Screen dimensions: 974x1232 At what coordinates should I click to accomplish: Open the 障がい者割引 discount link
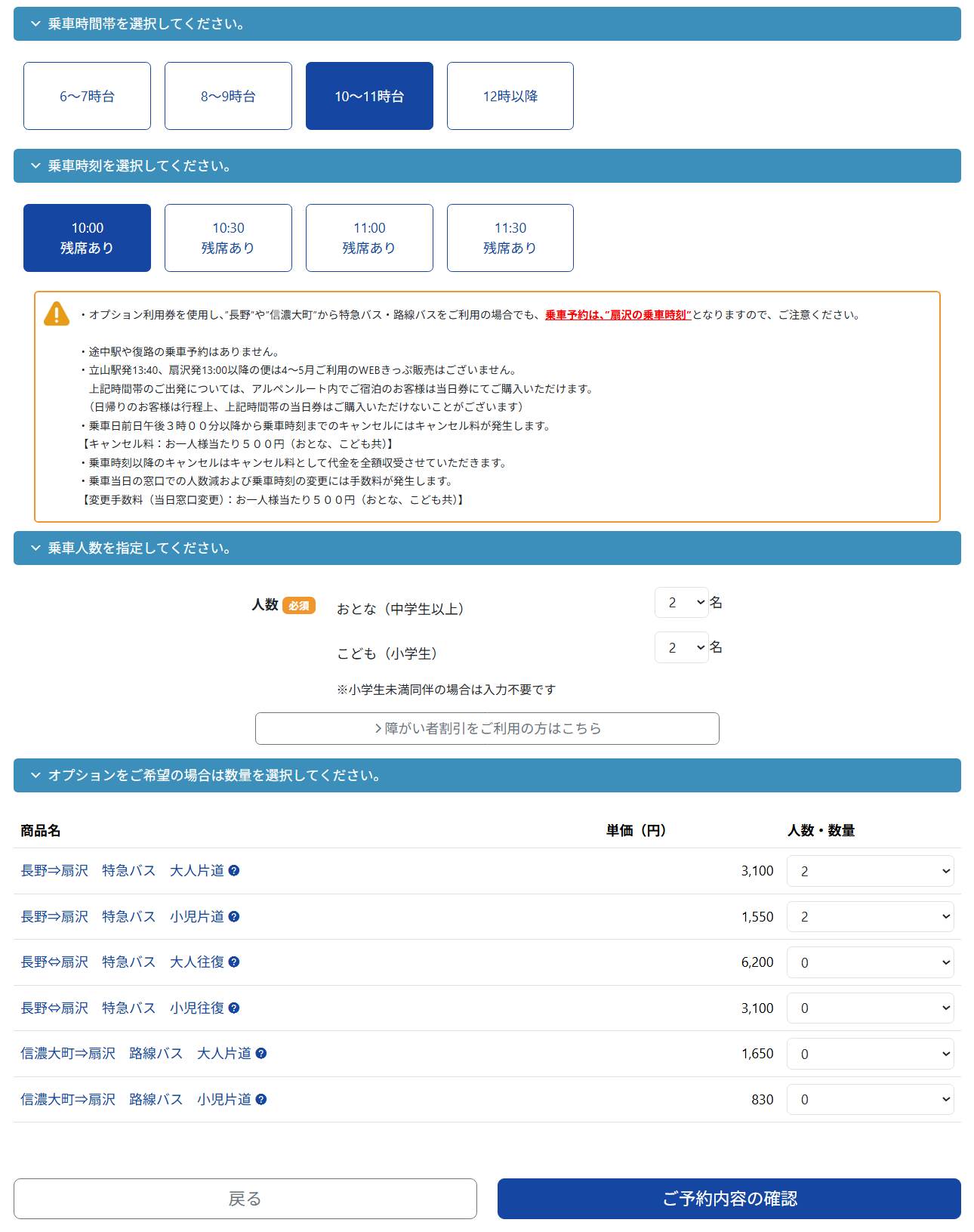tap(487, 729)
